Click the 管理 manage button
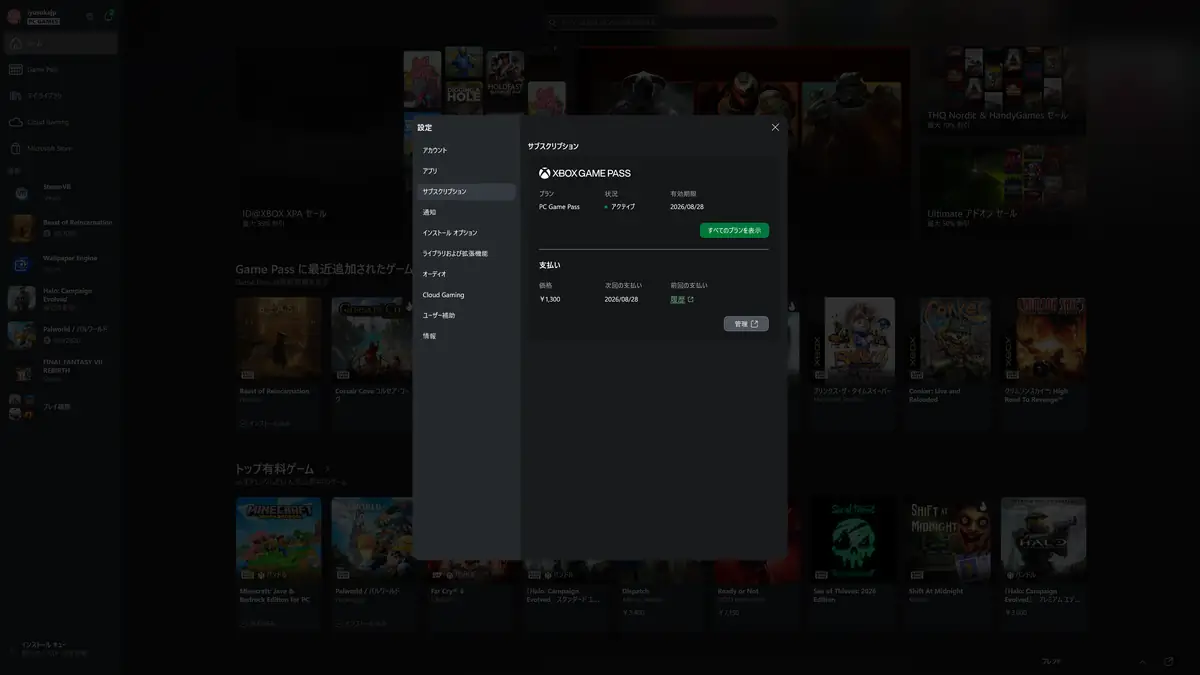1200x675 pixels. (x=746, y=324)
